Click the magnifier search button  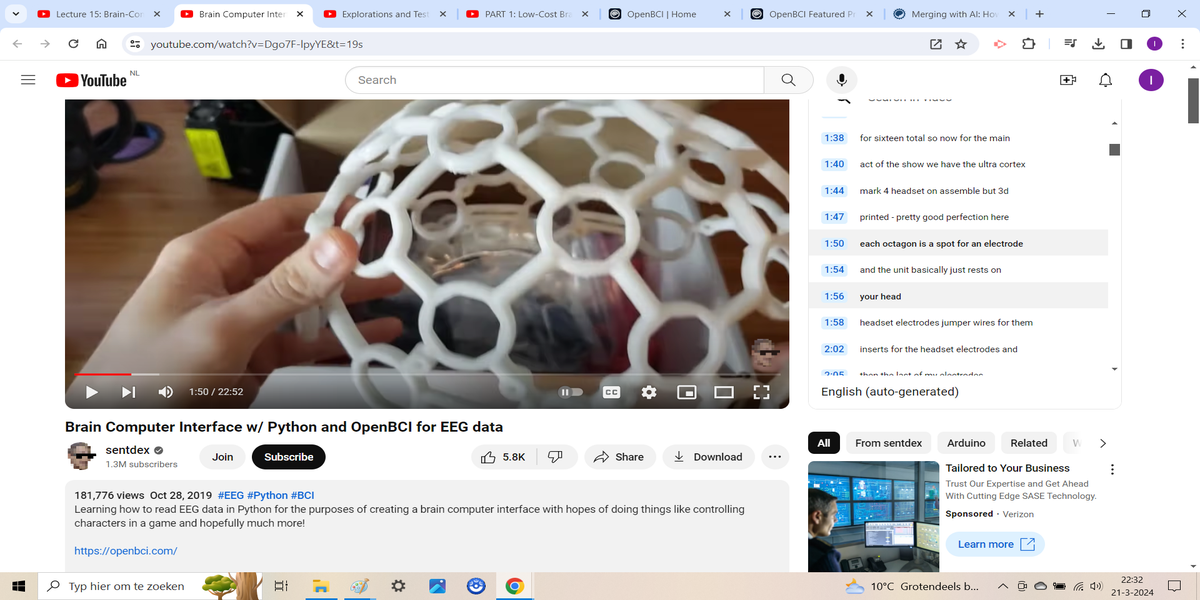coord(788,80)
